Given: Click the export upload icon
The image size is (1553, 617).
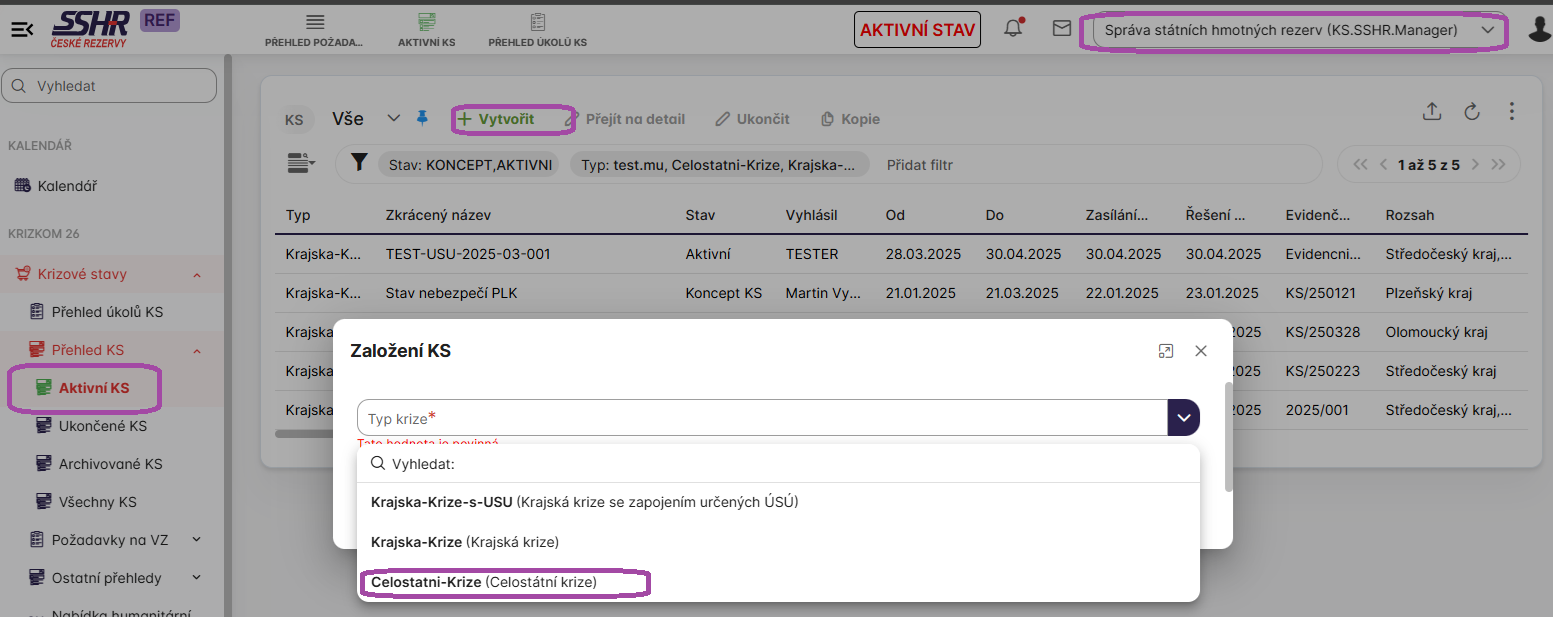Looking at the screenshot, I should pos(1432,112).
